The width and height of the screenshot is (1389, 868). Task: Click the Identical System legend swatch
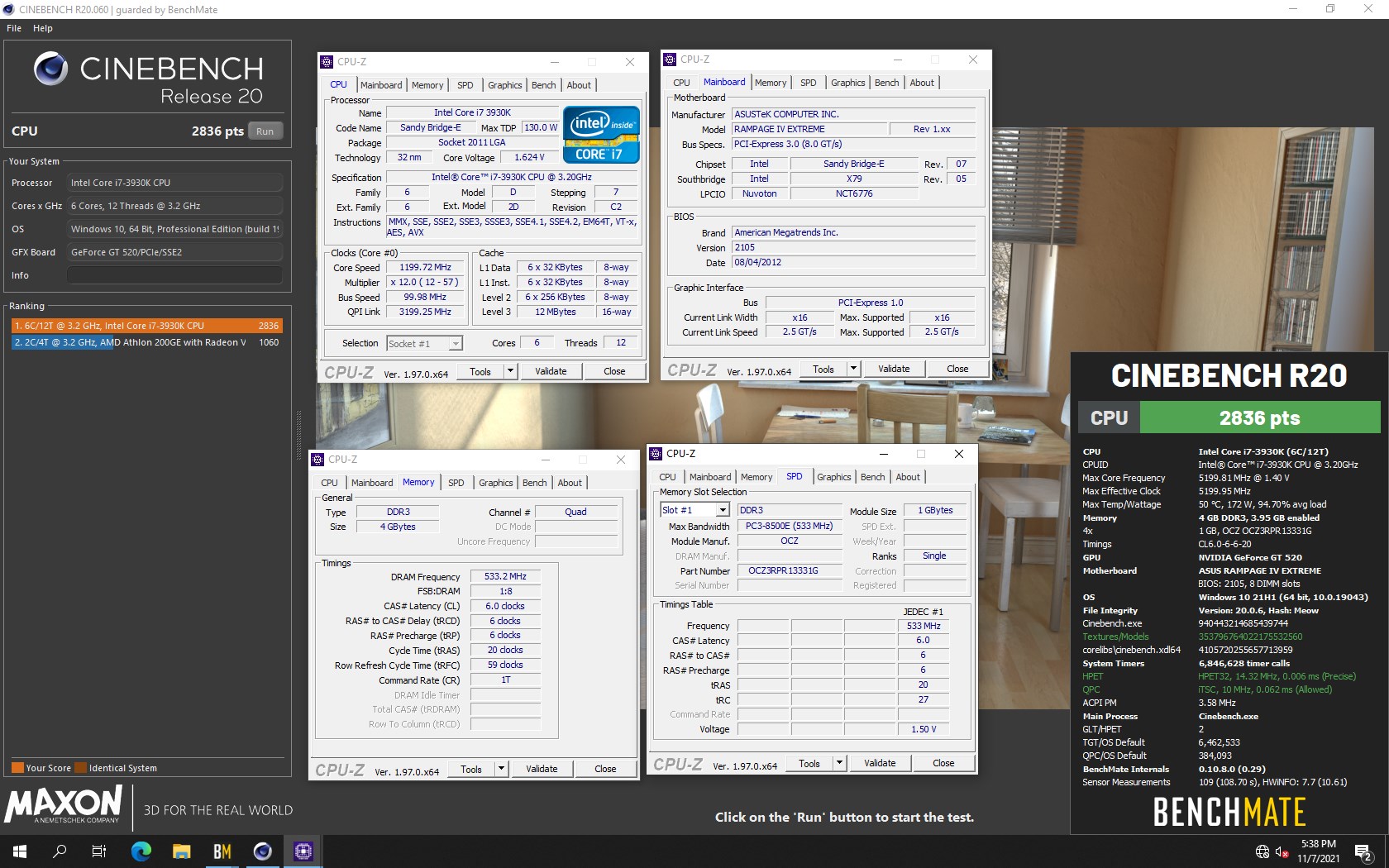click(x=80, y=768)
